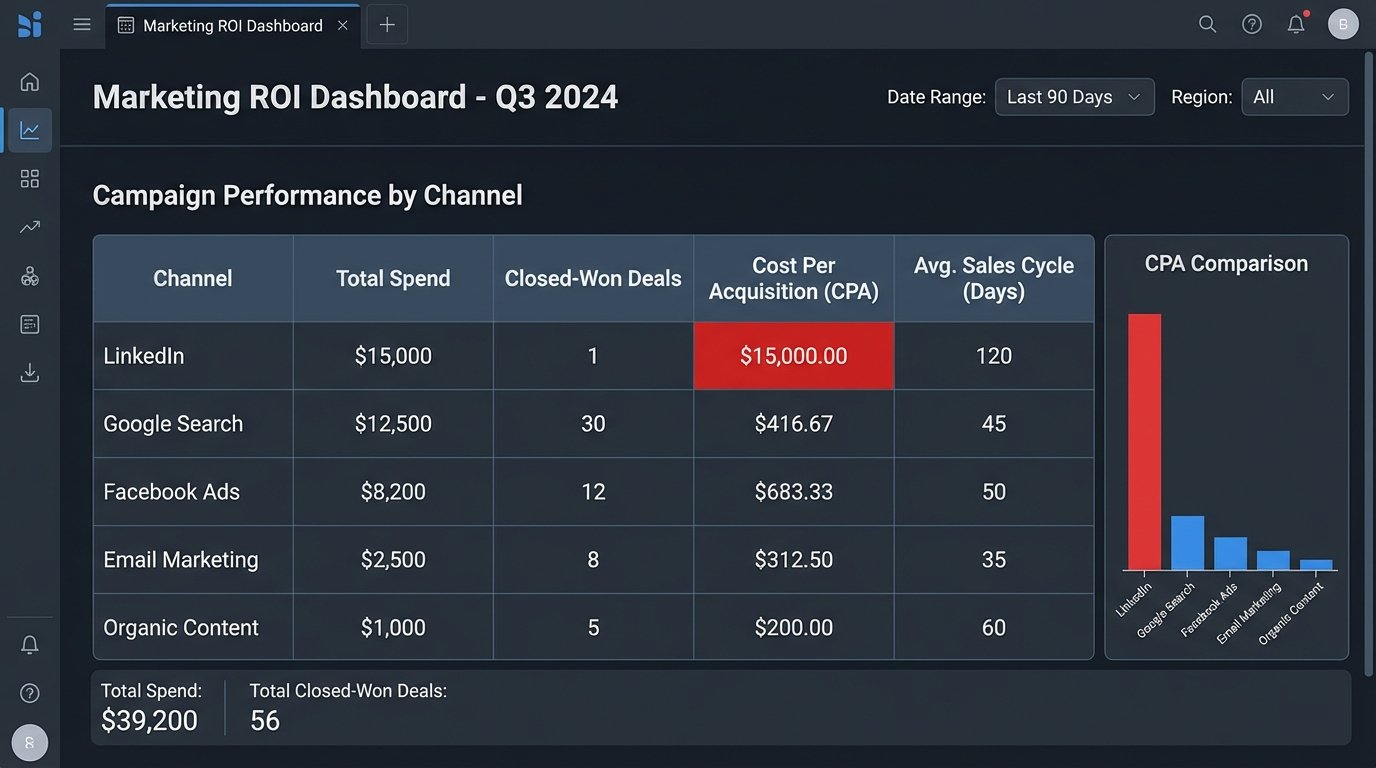Select the Reports document icon
1376x768 pixels.
[29, 323]
